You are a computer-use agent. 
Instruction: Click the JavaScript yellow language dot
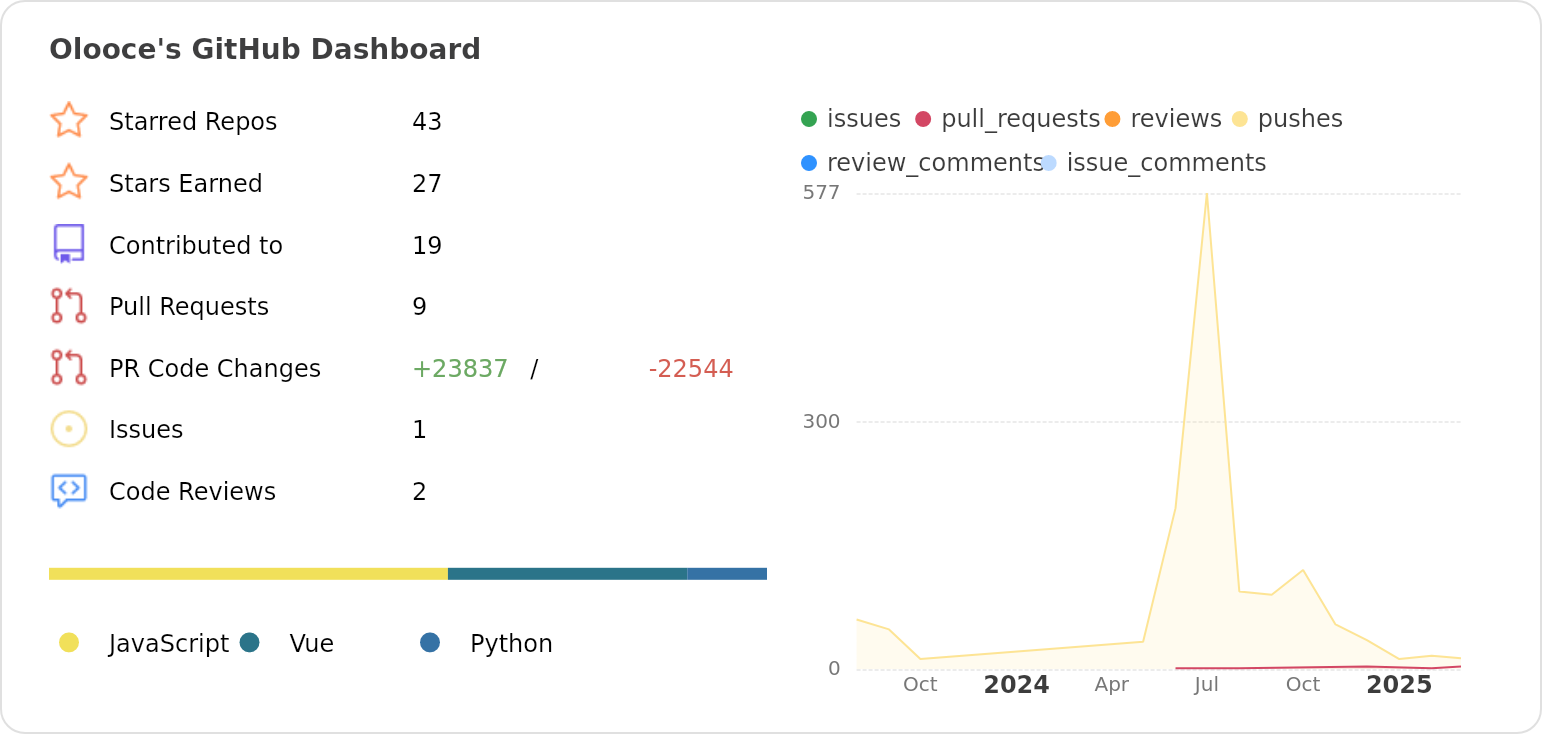point(69,642)
